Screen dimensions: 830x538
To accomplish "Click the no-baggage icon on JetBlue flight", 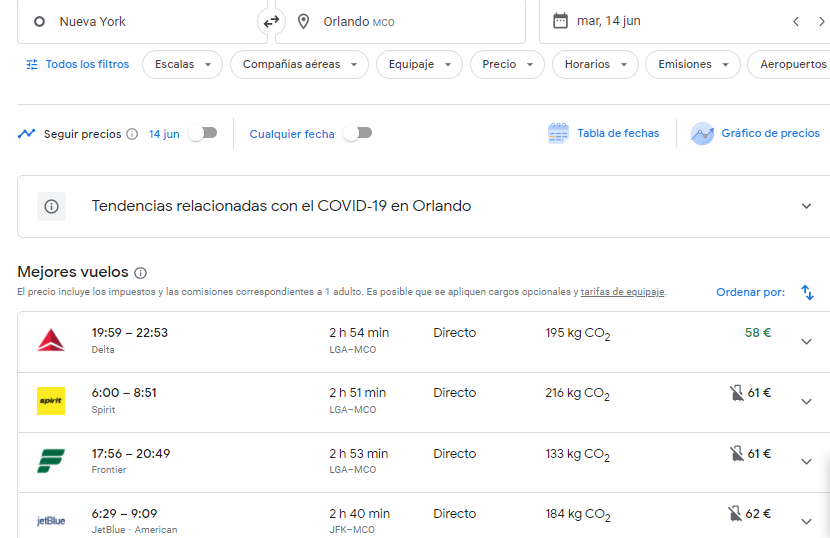I will click(x=735, y=514).
